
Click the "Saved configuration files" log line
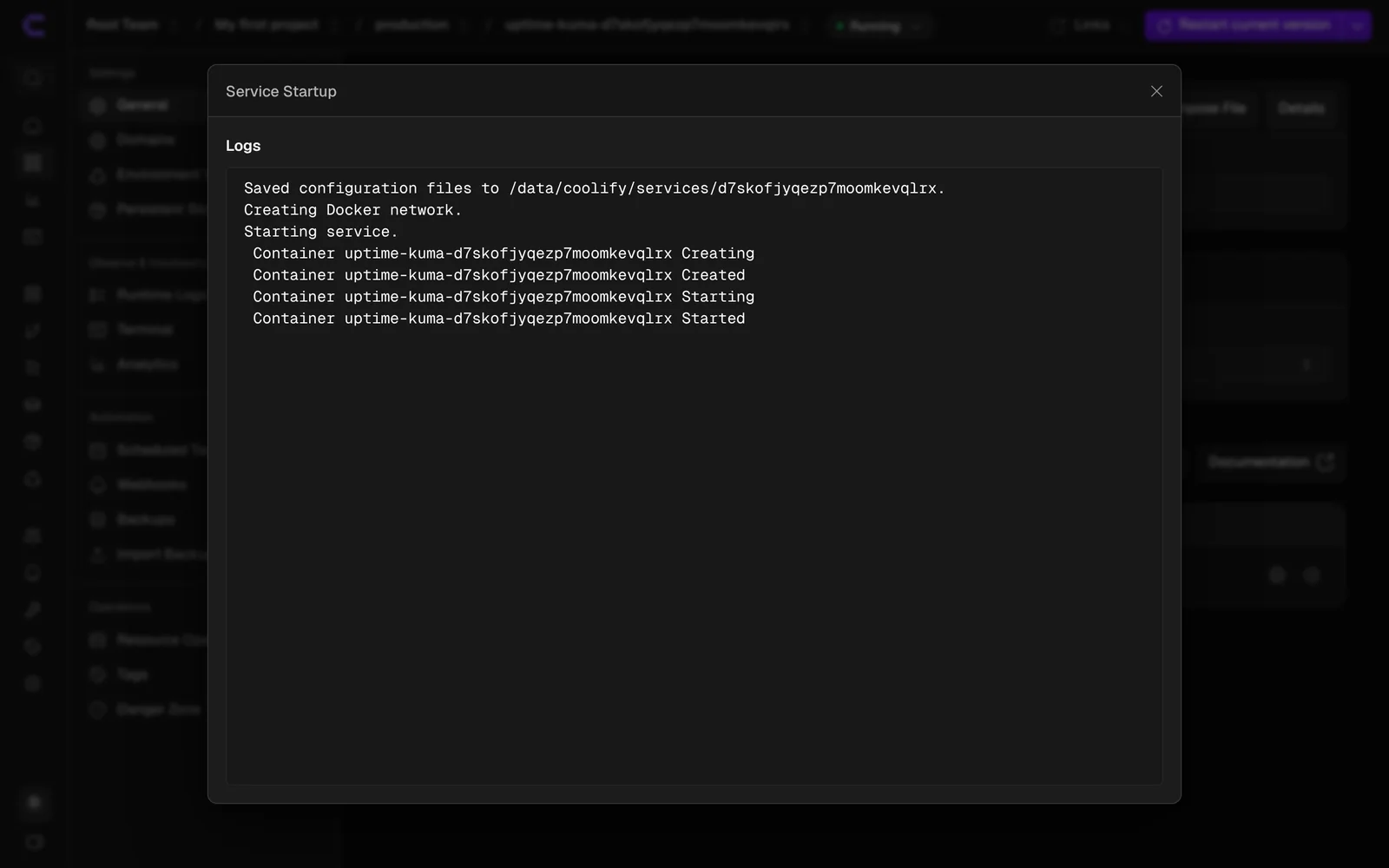(x=594, y=188)
